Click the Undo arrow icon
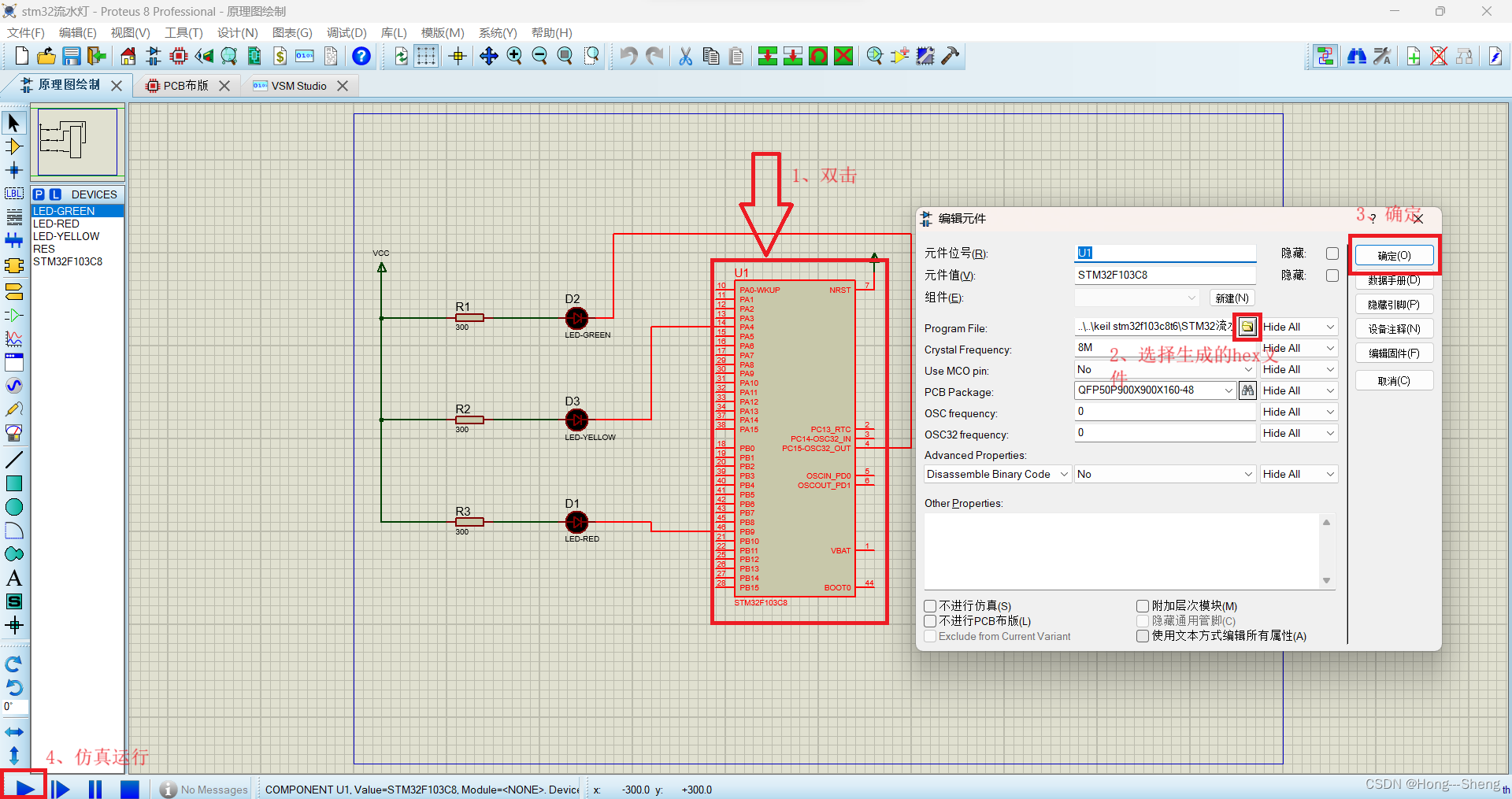This screenshot has width=1512, height=799. pos(628,56)
